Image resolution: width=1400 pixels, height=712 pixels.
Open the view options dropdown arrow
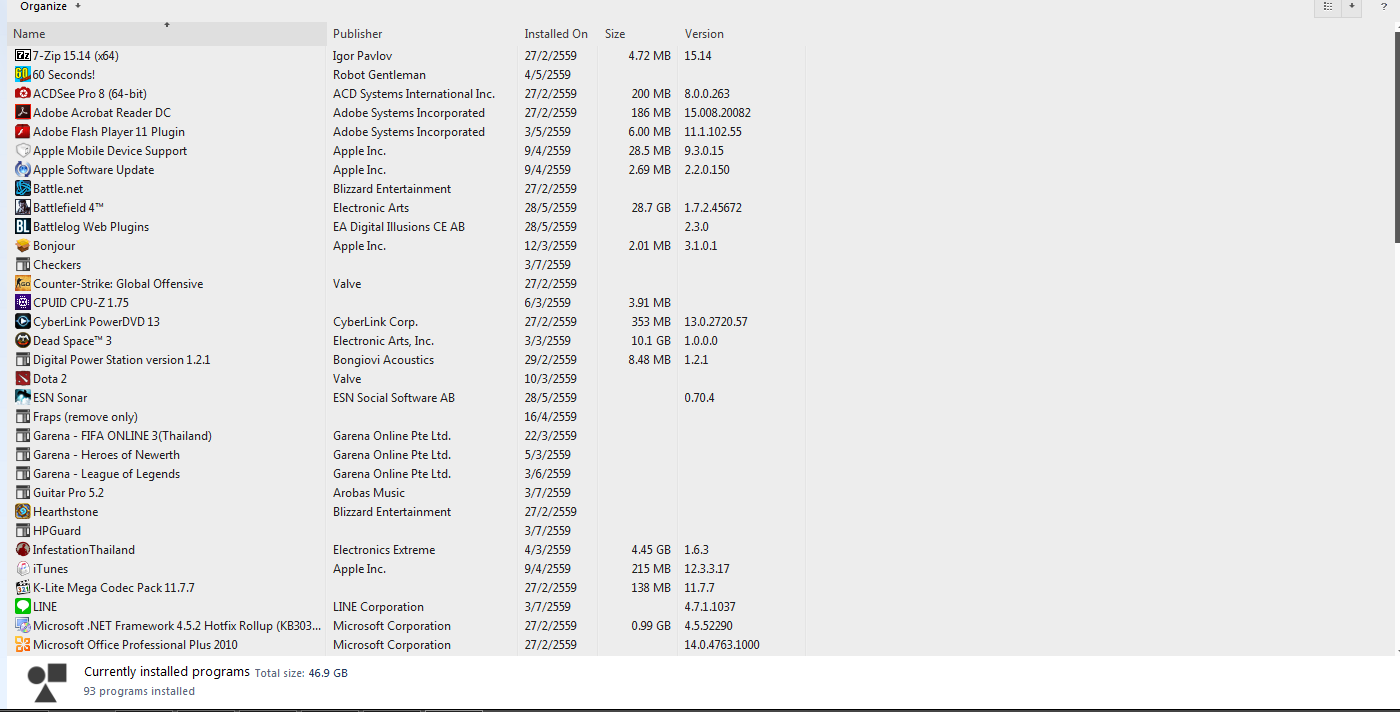pos(1352,6)
